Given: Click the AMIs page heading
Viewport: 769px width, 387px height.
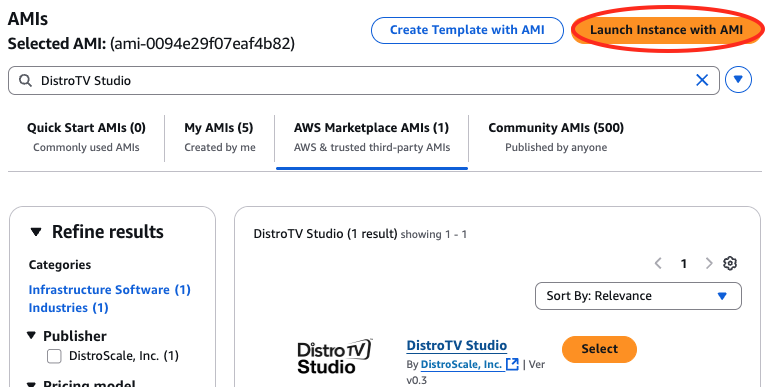Looking at the screenshot, I should click(x=28, y=19).
